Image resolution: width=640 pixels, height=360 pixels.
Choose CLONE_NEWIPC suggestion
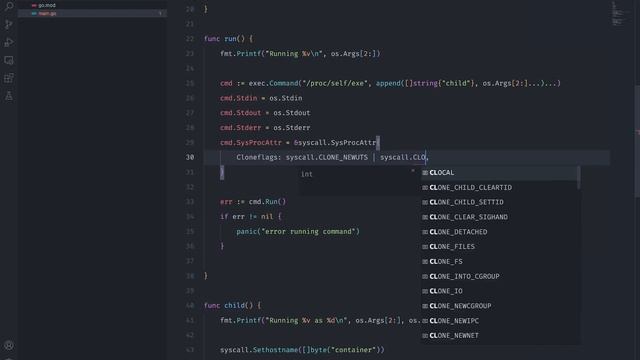coord(499,321)
